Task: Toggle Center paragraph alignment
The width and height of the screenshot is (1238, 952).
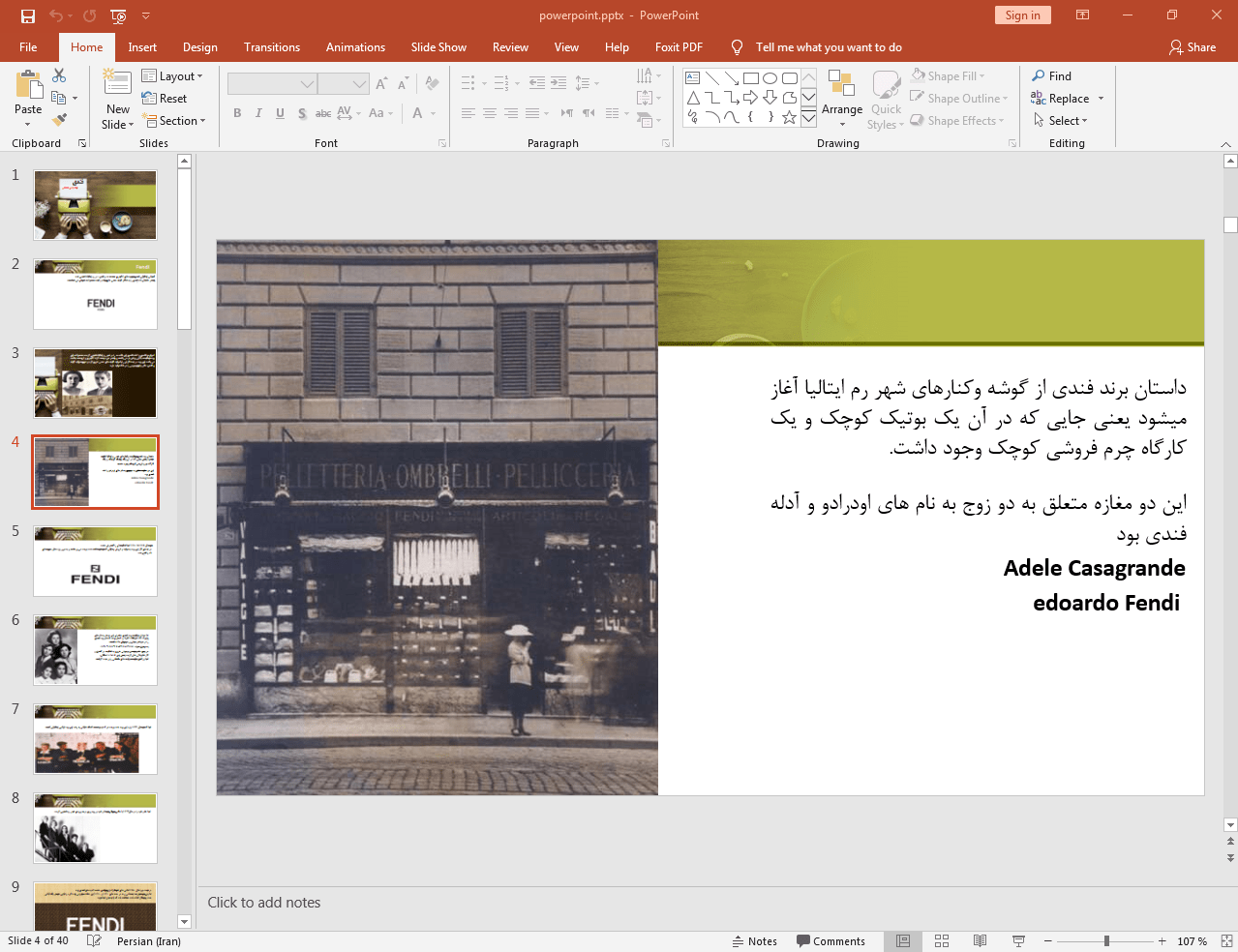Action: coord(490,113)
